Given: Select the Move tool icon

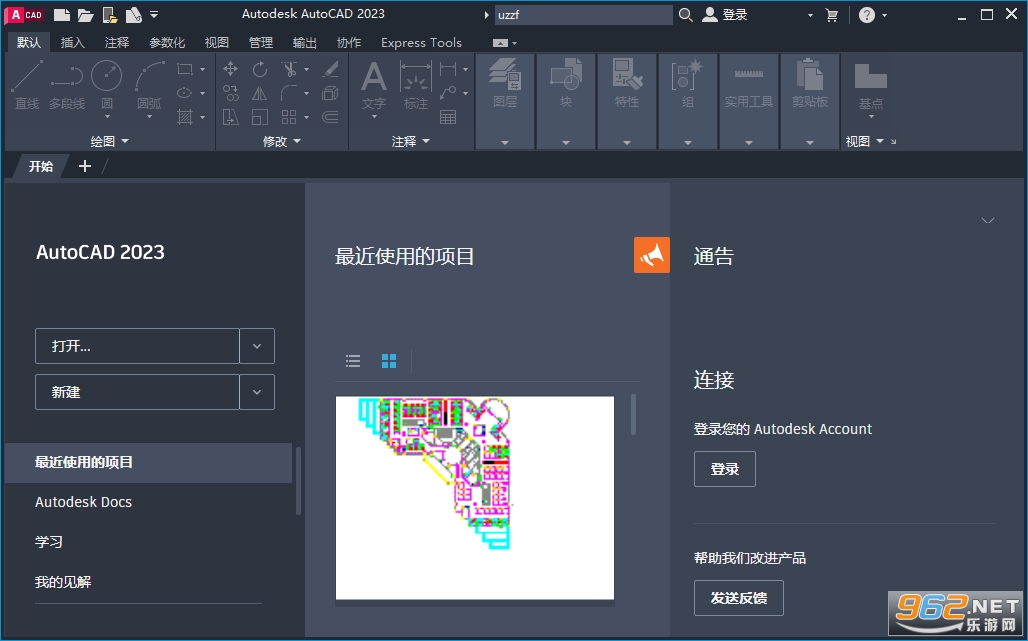Looking at the screenshot, I should [x=230, y=69].
